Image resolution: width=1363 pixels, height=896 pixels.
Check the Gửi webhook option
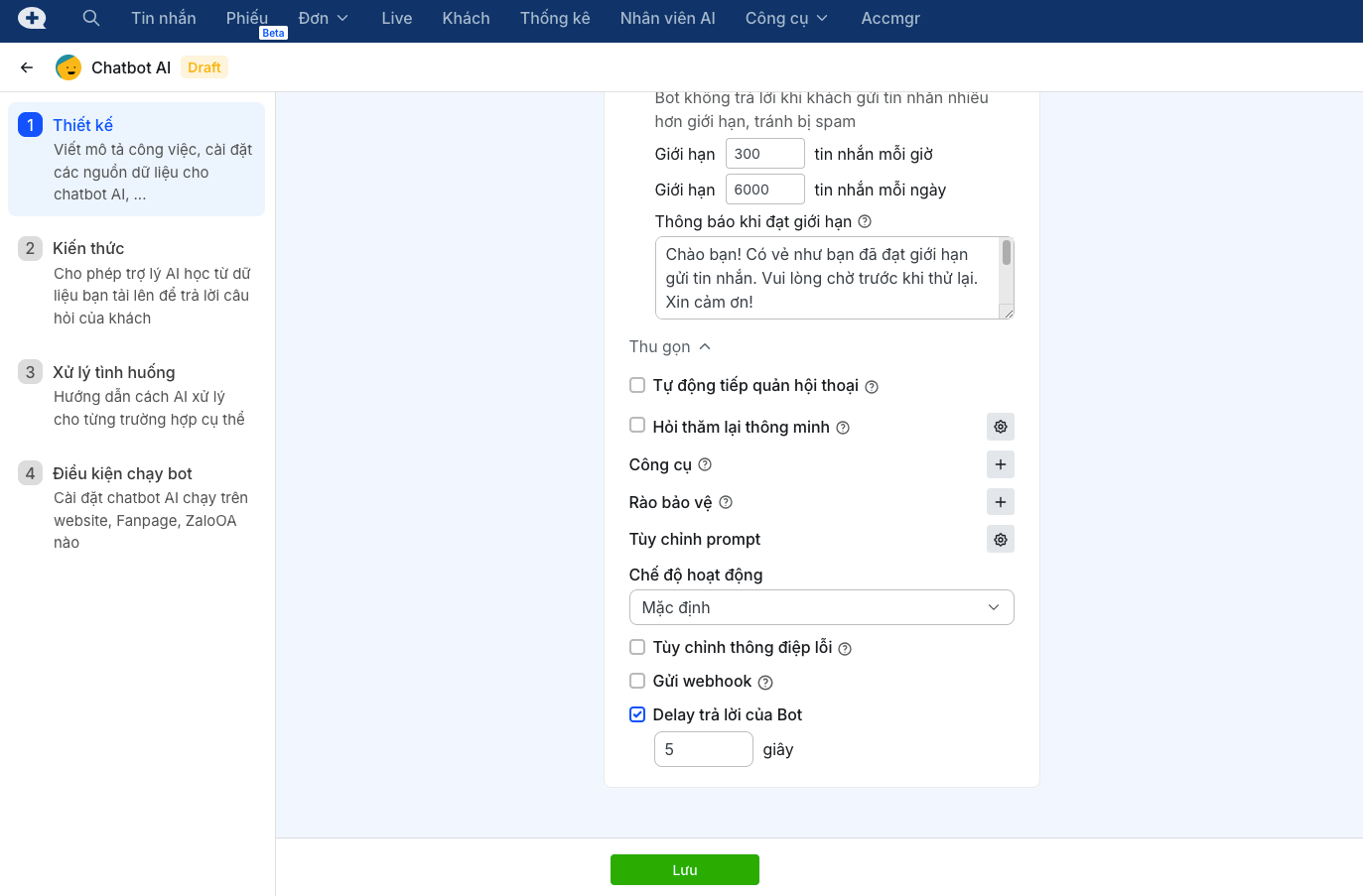pyautogui.click(x=637, y=681)
